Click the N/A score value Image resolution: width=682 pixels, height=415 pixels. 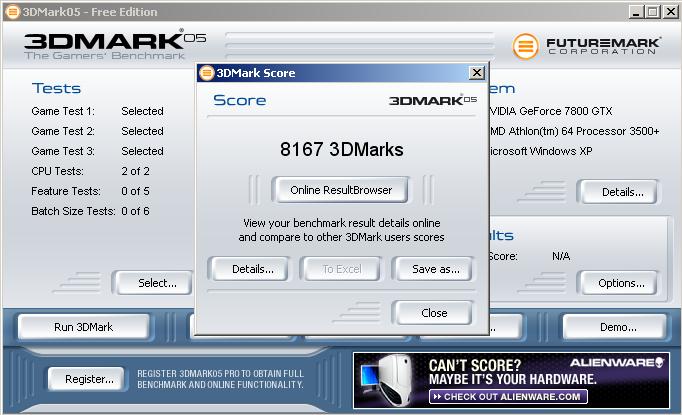[561, 256]
